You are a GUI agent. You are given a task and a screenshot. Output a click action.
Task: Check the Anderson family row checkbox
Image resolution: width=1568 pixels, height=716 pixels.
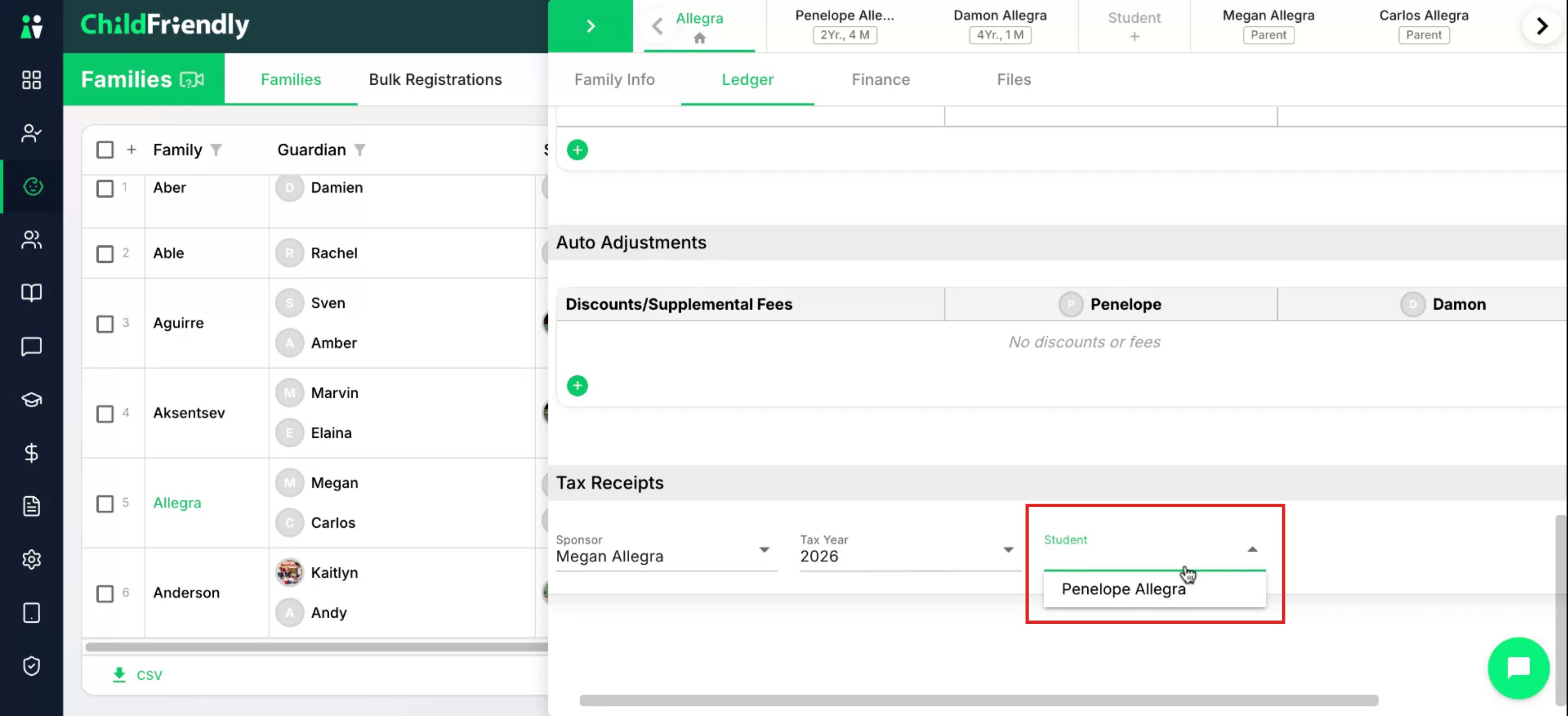point(105,593)
